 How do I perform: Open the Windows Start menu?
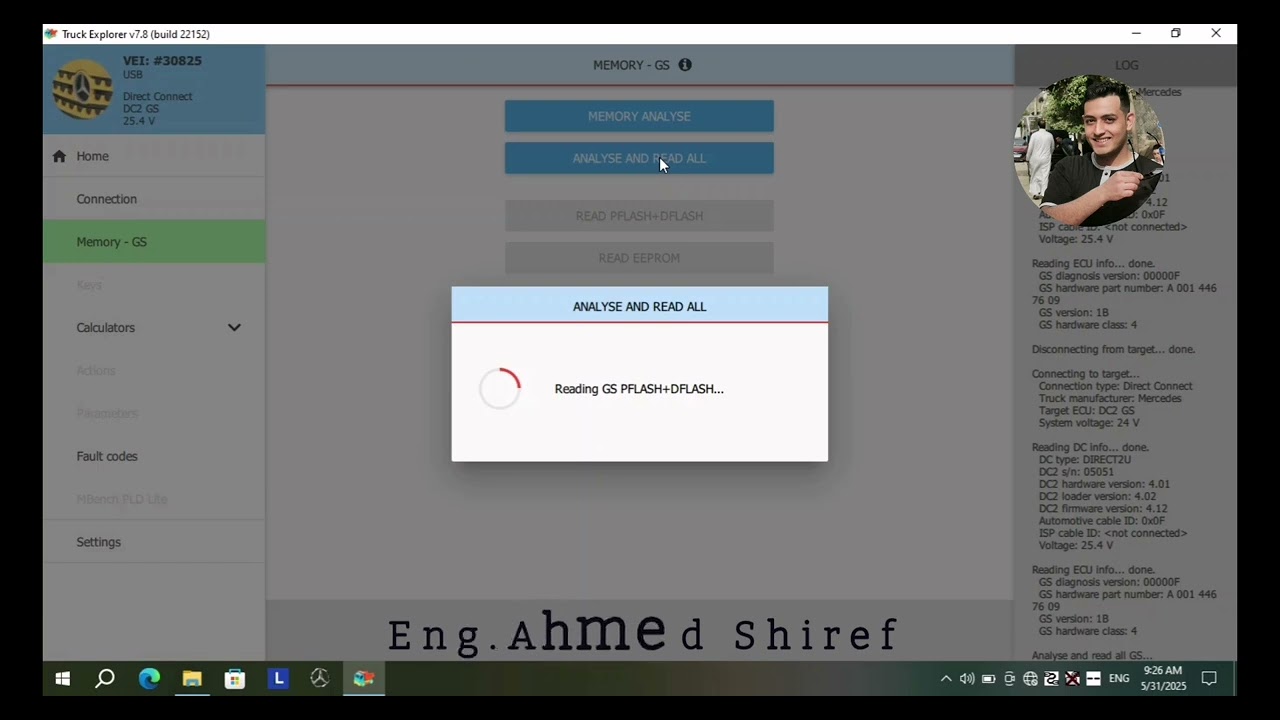pyautogui.click(x=62, y=679)
